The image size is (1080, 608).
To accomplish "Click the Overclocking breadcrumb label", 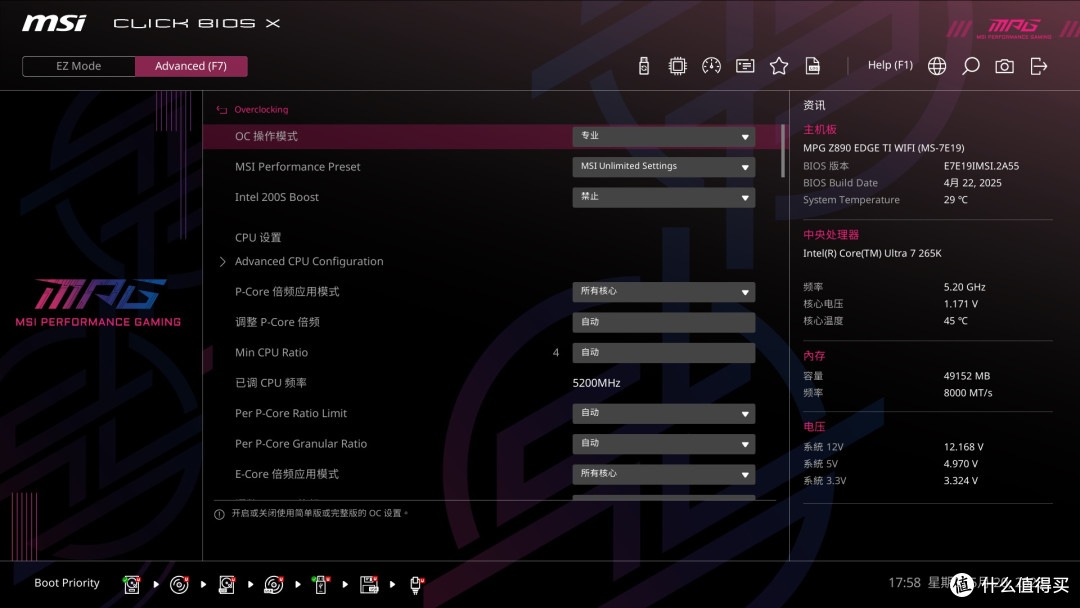I will (261, 109).
